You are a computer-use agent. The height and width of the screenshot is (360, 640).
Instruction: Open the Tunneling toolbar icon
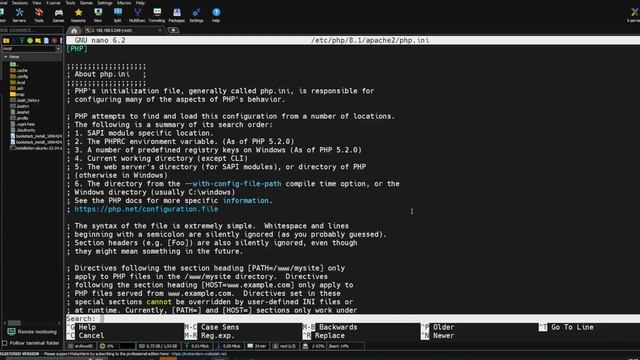(157, 15)
